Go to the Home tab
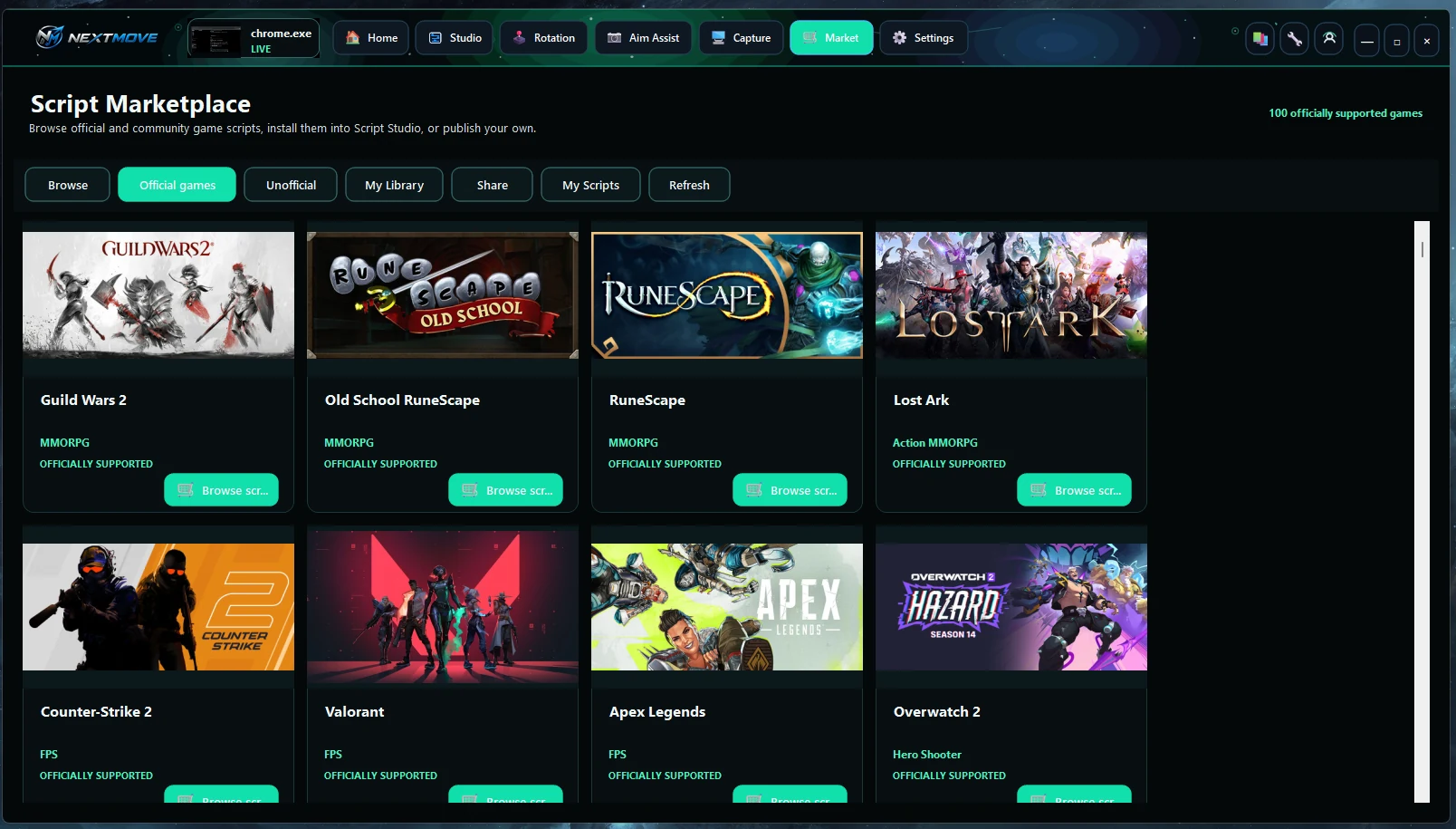This screenshot has width=1456, height=829. coord(371,38)
